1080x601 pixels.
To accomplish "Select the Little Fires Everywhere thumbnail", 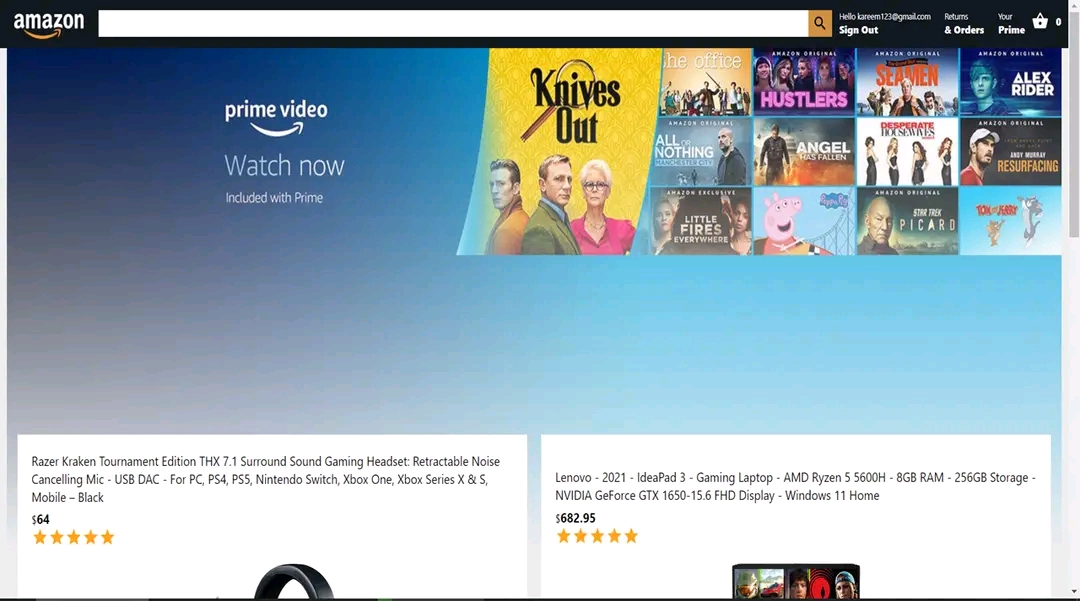I will pyautogui.click(x=700, y=221).
